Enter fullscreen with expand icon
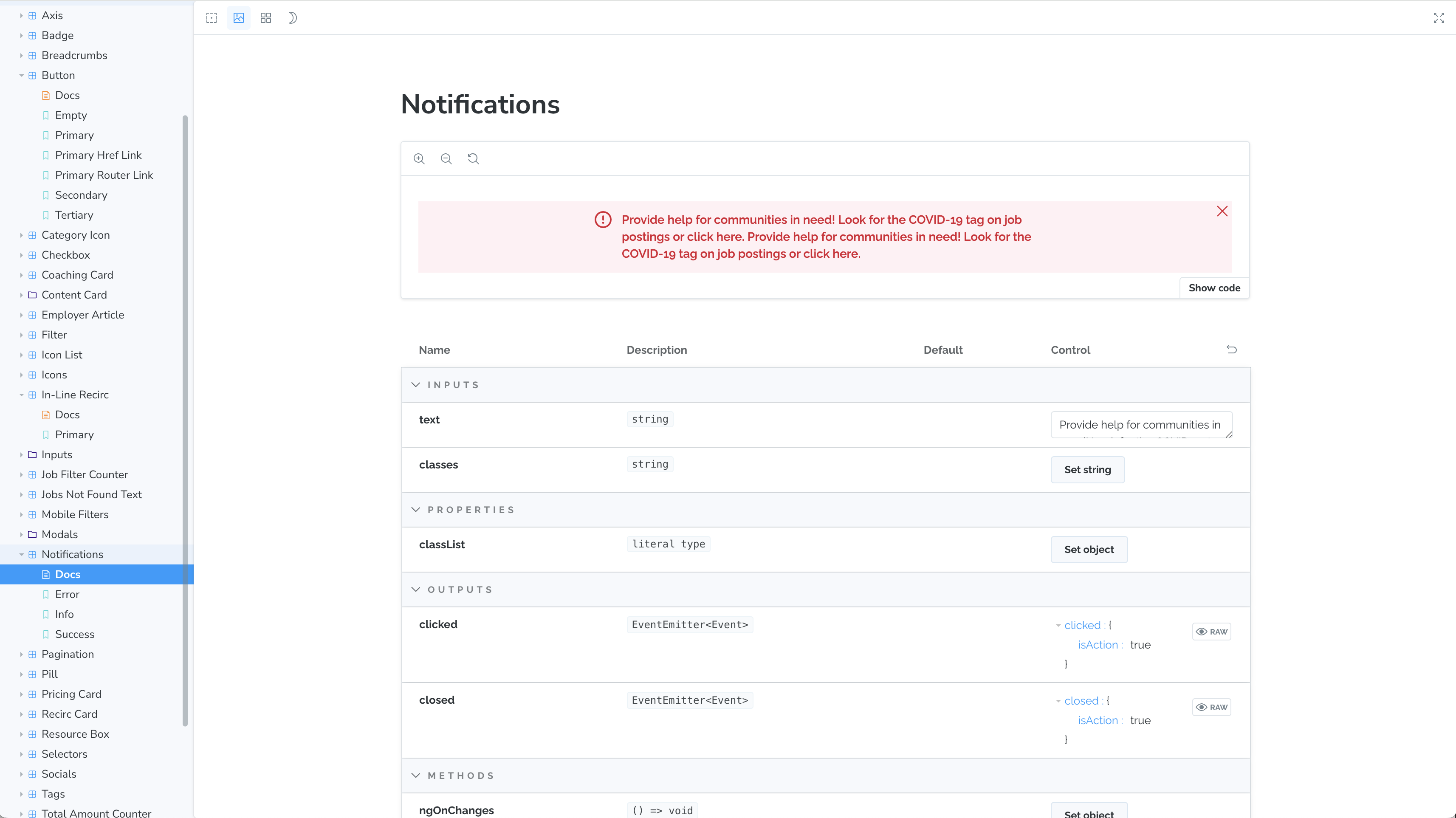The height and width of the screenshot is (818, 1456). 1439,18
